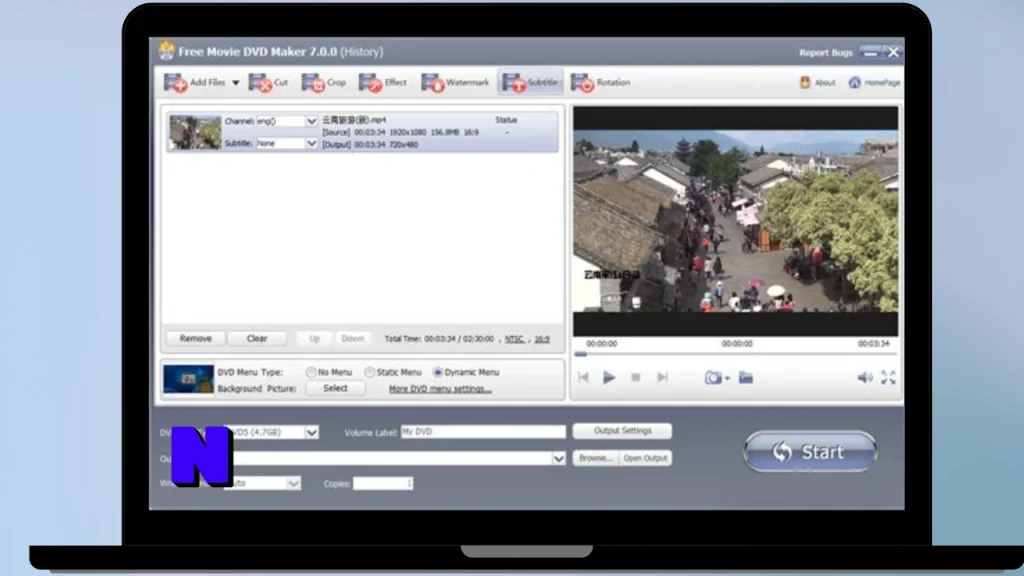Screen dimensions: 1024x576
Task: Click the Open Output button
Action: pos(645,458)
